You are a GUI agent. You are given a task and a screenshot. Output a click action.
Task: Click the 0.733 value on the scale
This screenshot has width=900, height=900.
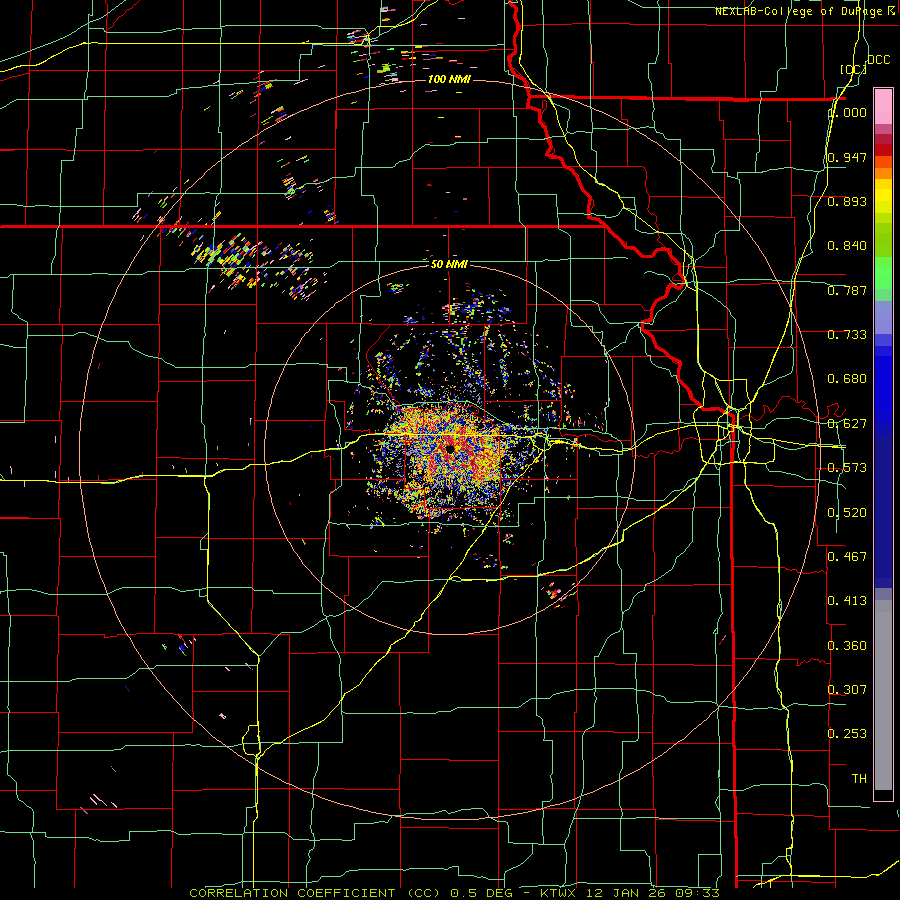coord(847,335)
